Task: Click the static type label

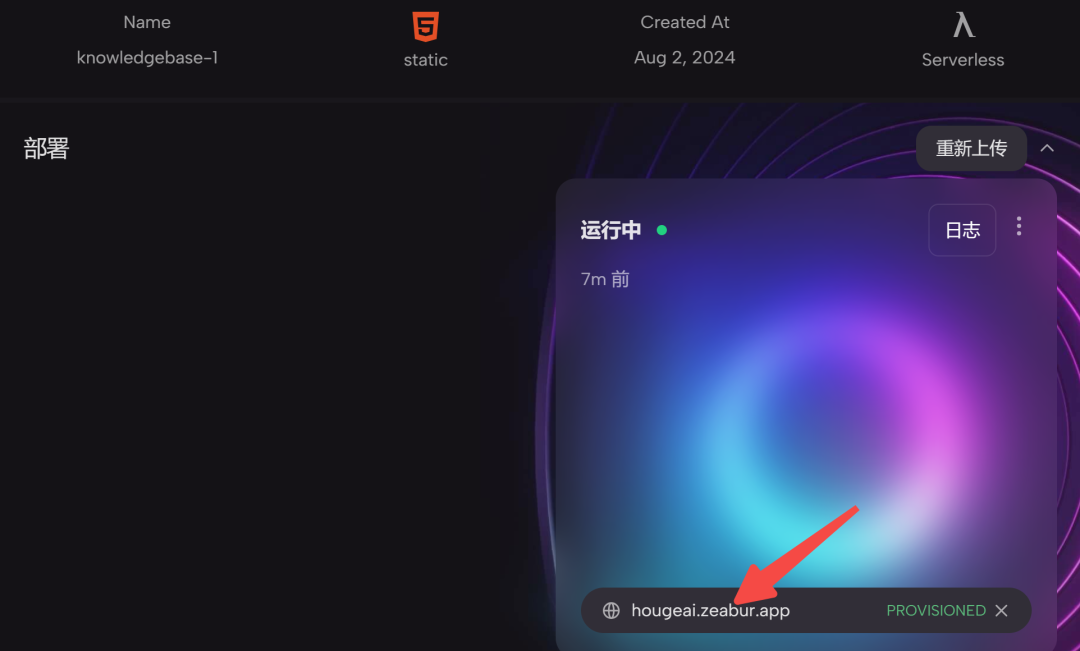Action: (426, 60)
